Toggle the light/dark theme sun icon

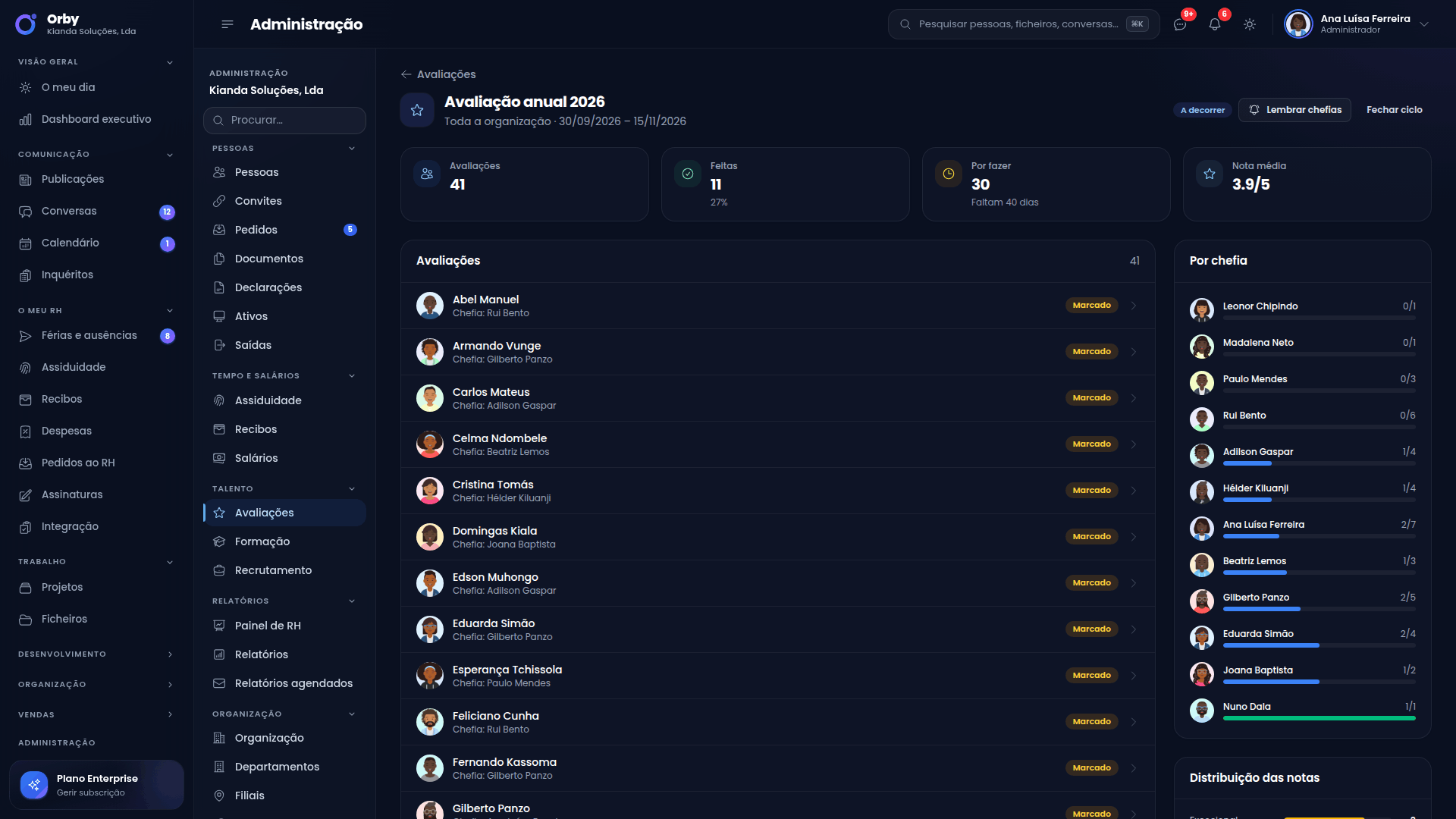pyautogui.click(x=1250, y=24)
